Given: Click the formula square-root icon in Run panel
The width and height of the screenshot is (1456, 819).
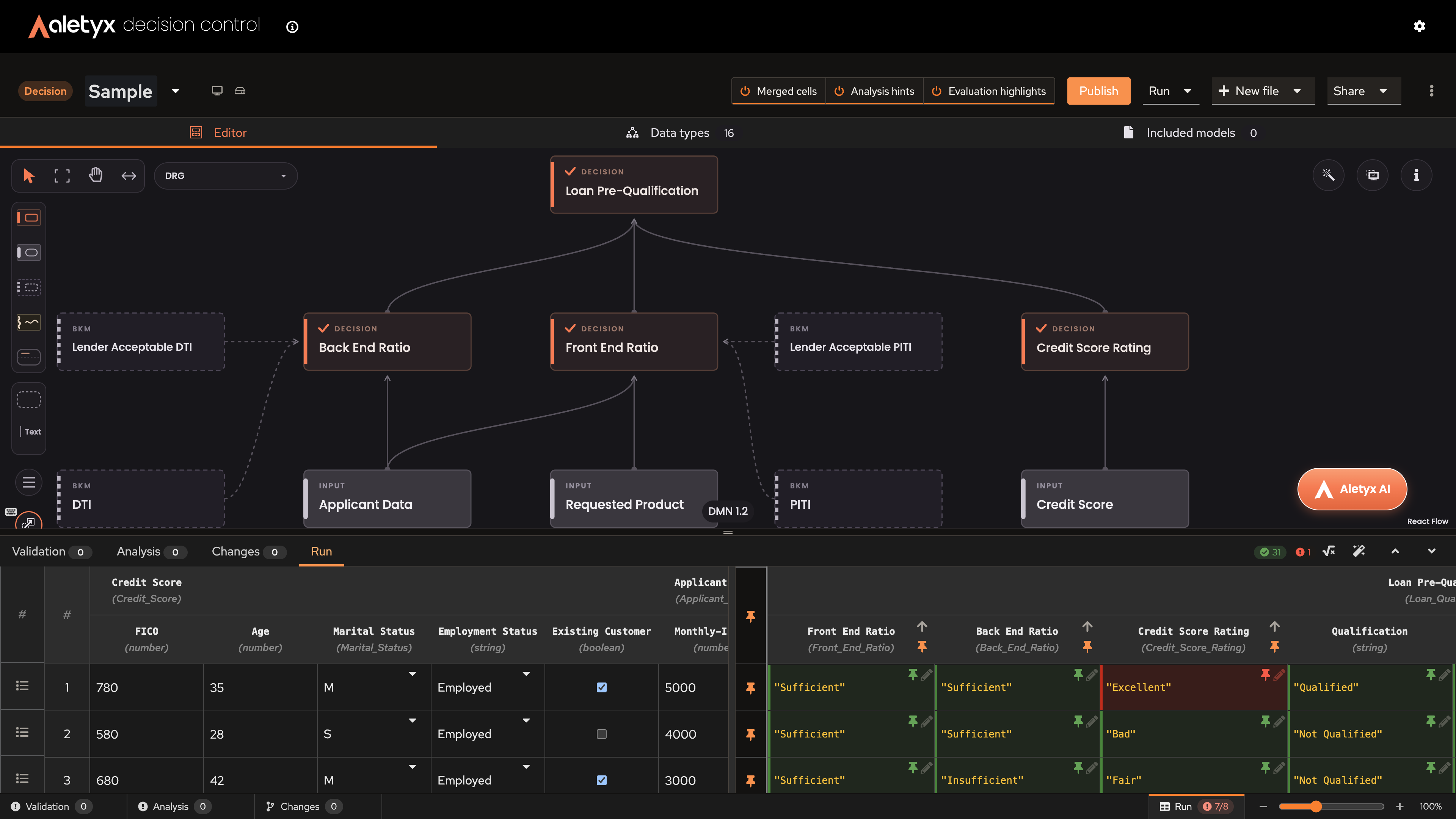Looking at the screenshot, I should 1329,551.
